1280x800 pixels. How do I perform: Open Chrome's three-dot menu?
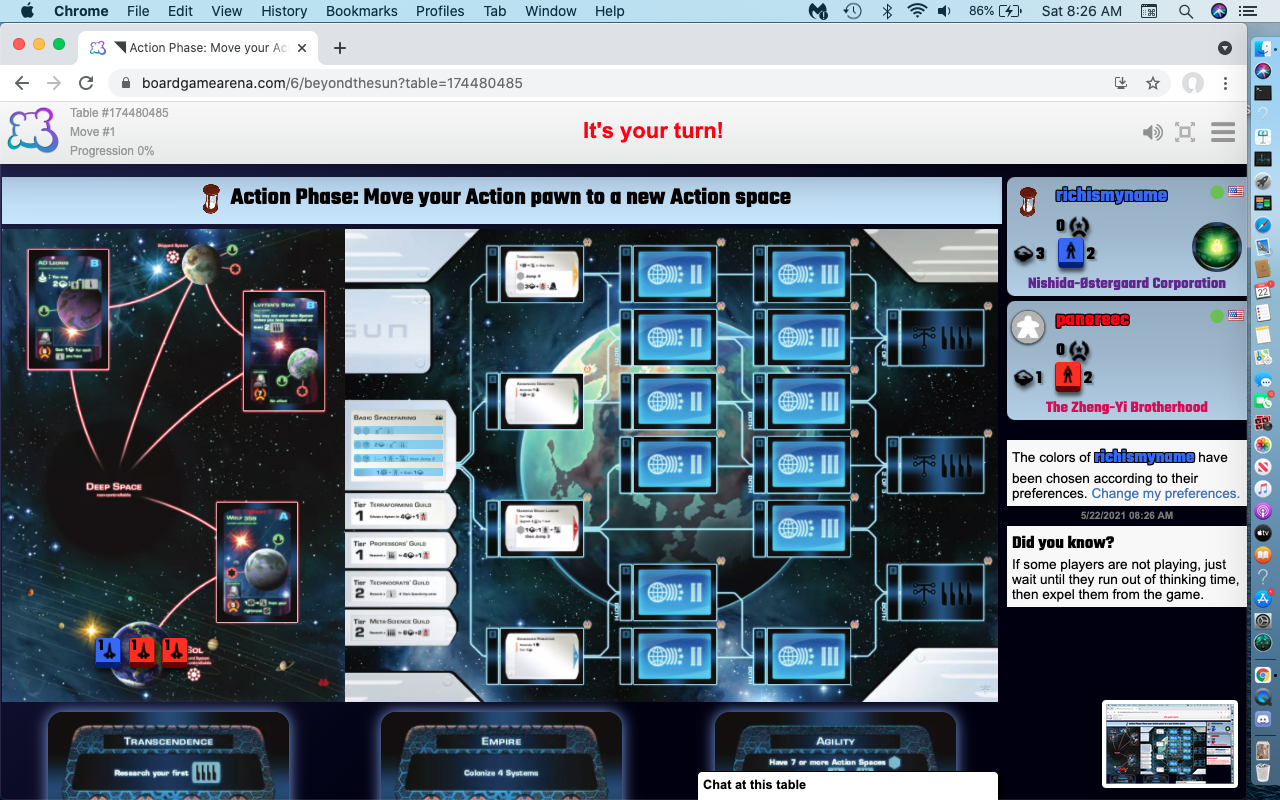pyautogui.click(x=1226, y=83)
